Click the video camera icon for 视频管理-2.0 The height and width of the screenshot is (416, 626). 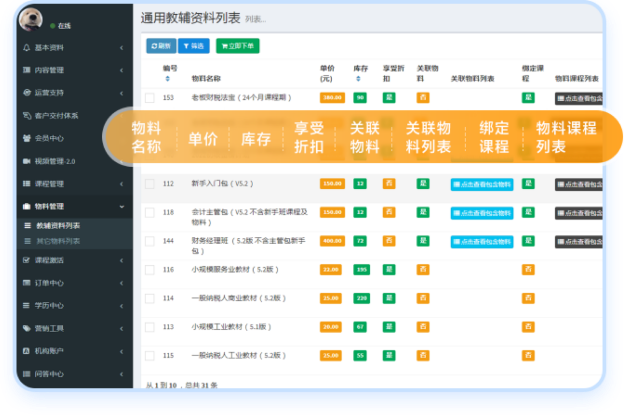point(26,161)
